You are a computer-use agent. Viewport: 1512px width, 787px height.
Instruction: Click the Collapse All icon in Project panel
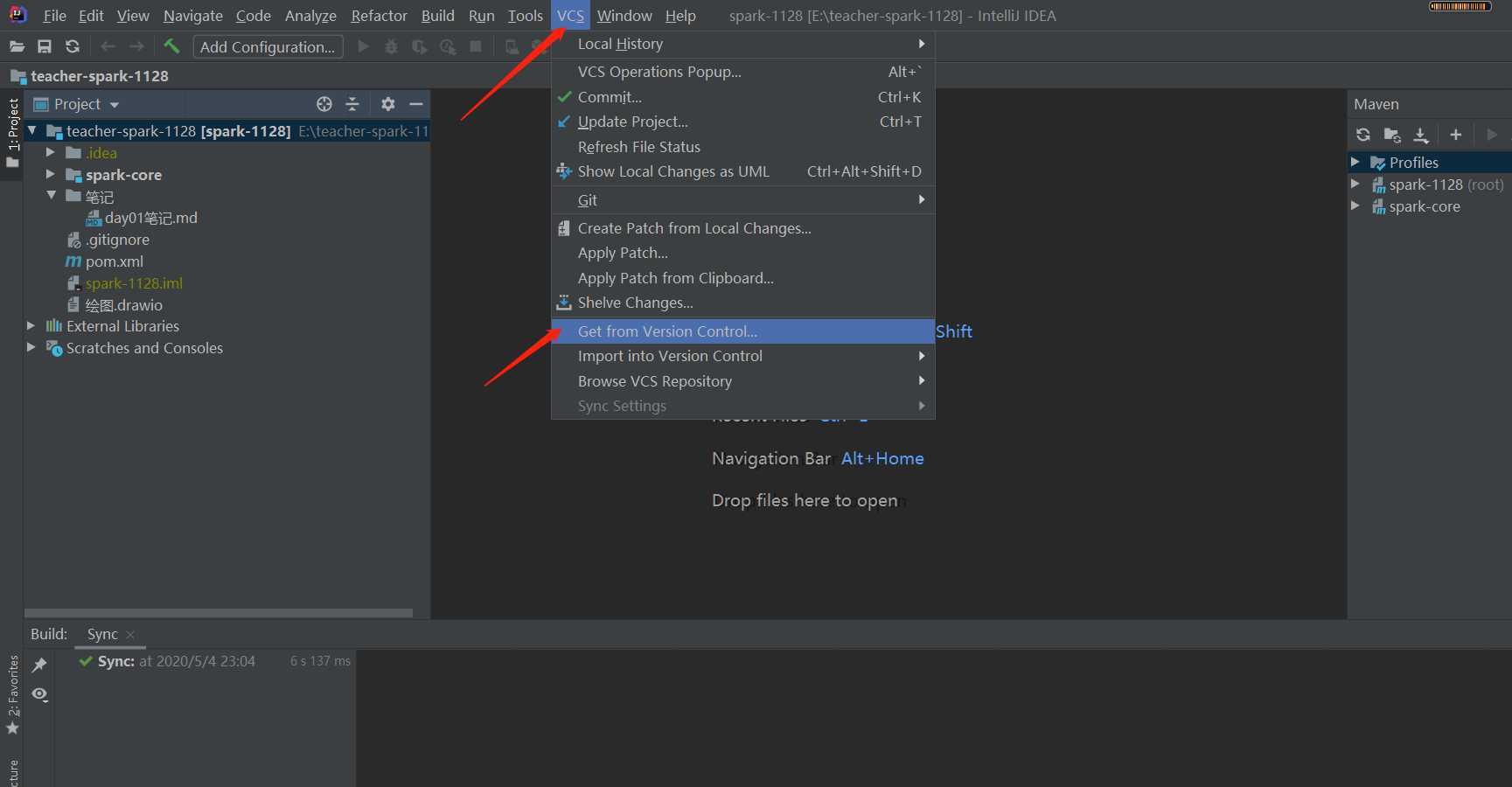(x=352, y=104)
